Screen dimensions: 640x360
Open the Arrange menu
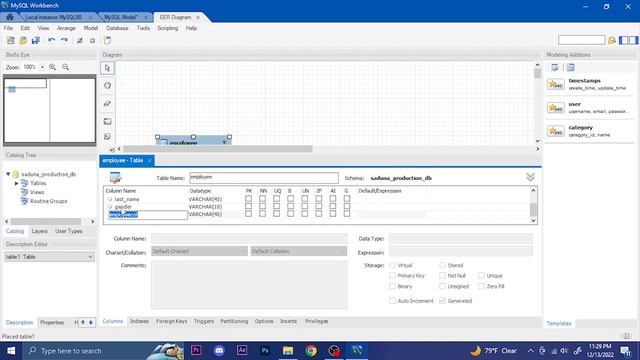[x=66, y=28]
